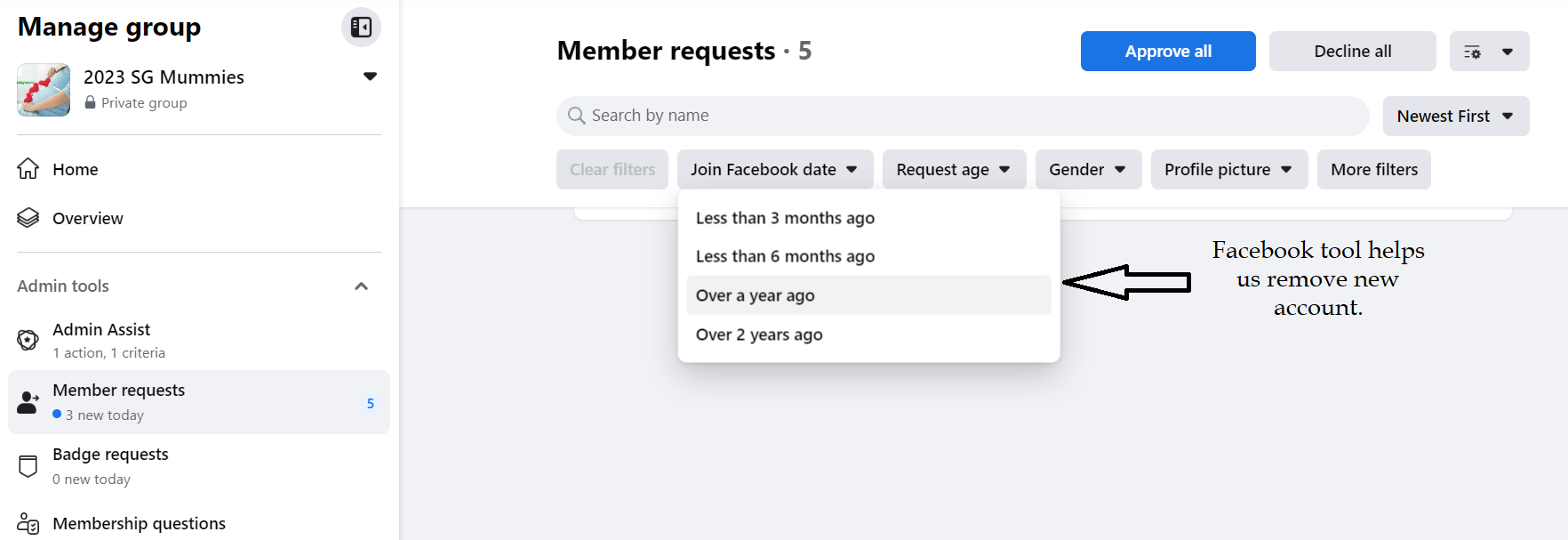1568x540 pixels.
Task: Collapse the Manage group sidebar panel icon
Action: click(361, 28)
